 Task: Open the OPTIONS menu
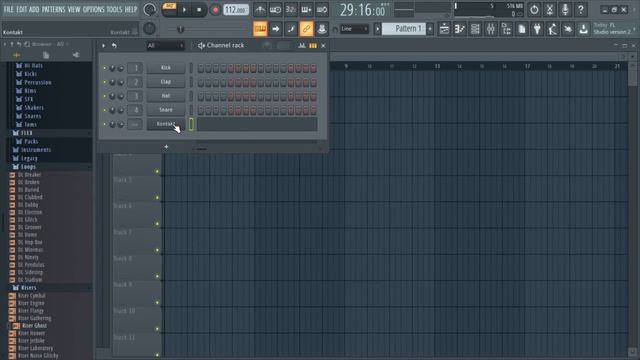93,9
